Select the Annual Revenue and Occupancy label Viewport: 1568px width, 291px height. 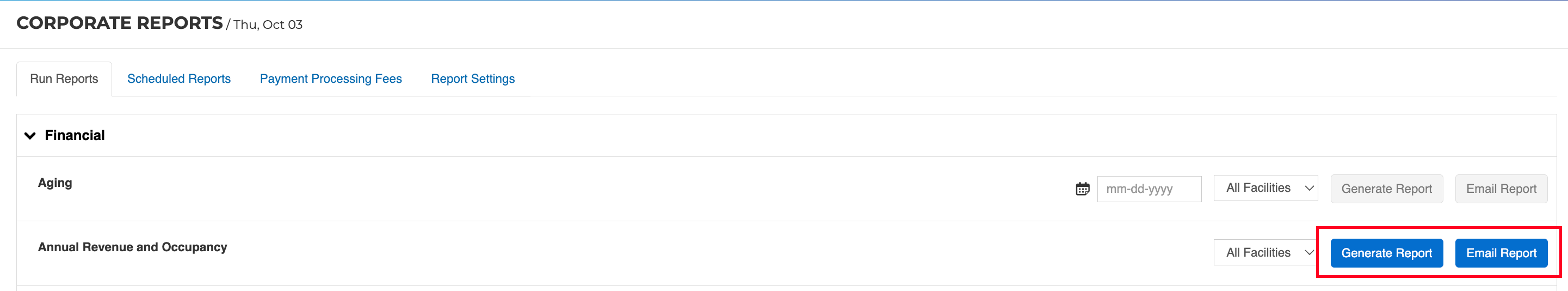tap(132, 247)
